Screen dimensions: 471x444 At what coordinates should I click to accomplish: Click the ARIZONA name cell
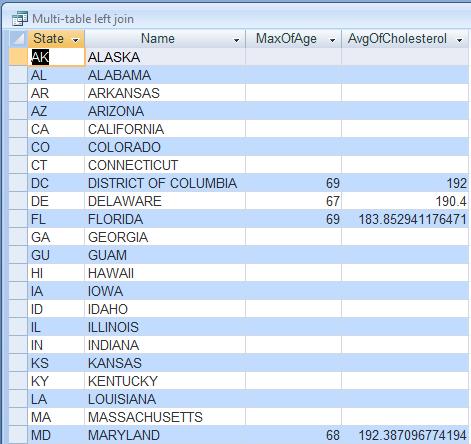coord(165,111)
